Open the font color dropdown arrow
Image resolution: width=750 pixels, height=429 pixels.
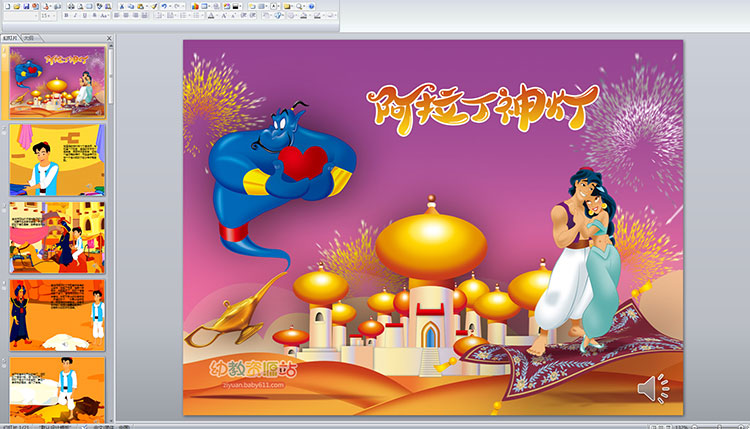click(x=217, y=15)
